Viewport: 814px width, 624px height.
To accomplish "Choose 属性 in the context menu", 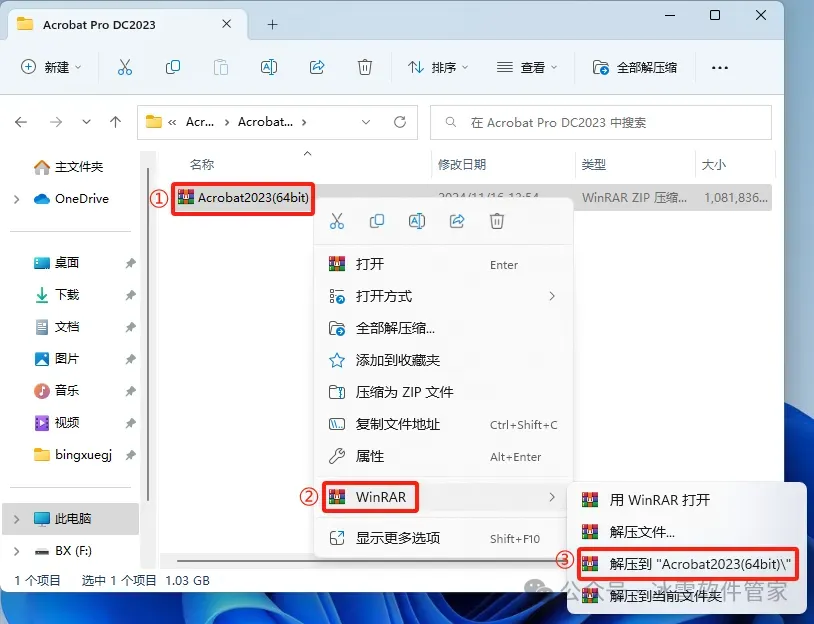I will (443, 456).
